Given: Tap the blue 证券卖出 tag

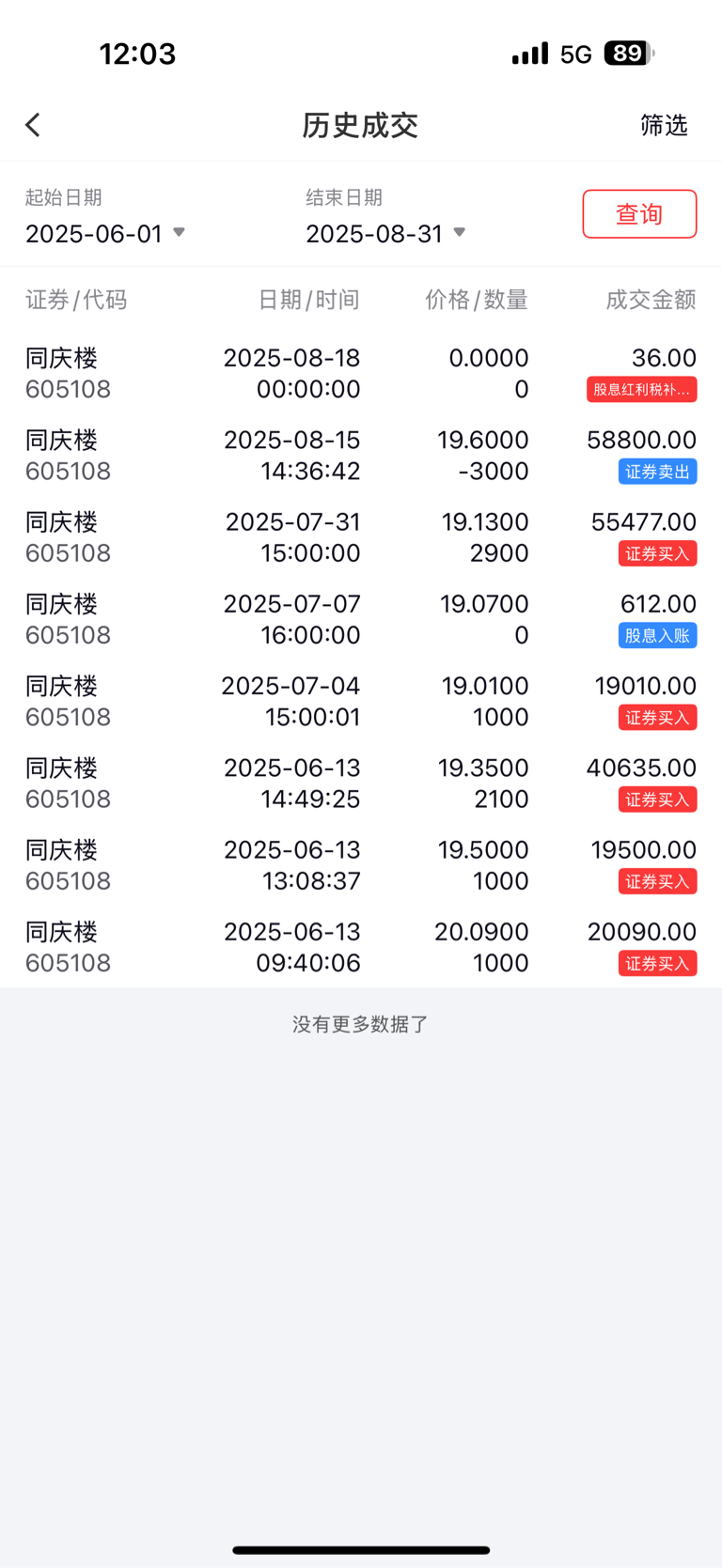Looking at the screenshot, I should [x=657, y=472].
